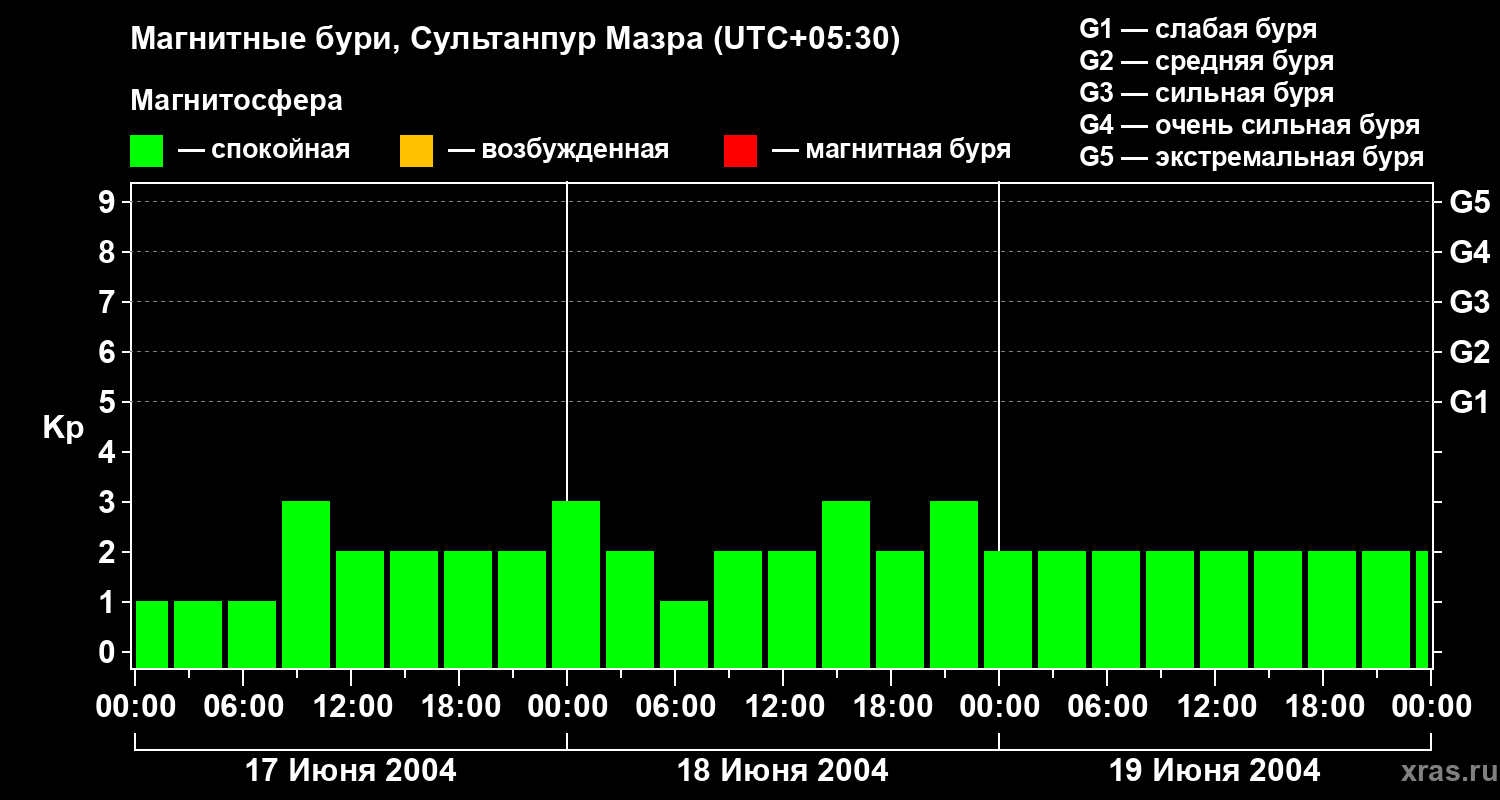The height and width of the screenshot is (800, 1500).
Task: Click the '12:00' time label under 17 Июня
Action: pos(351,707)
